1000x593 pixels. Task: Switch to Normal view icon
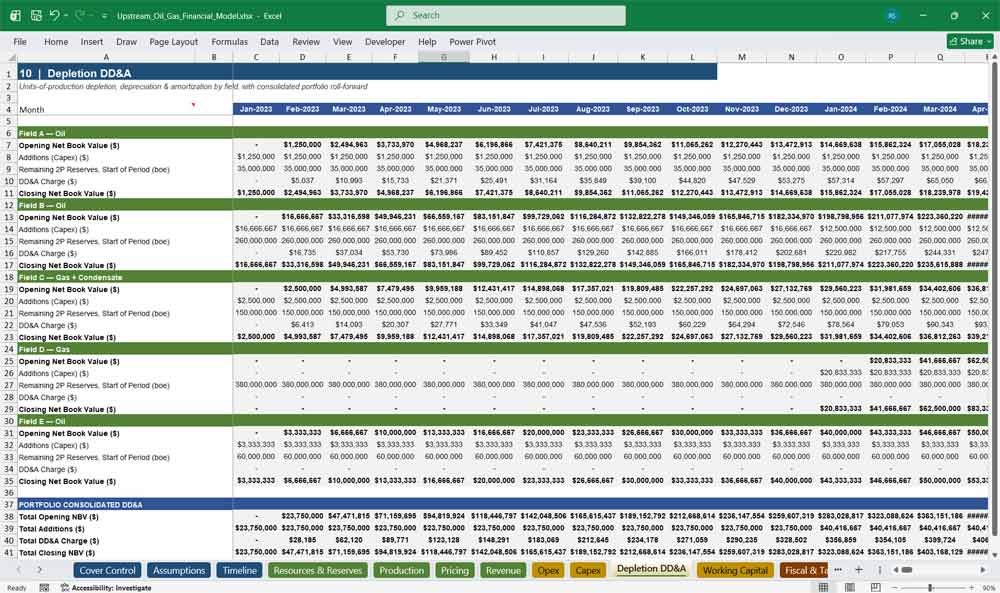pyautogui.click(x=823, y=587)
